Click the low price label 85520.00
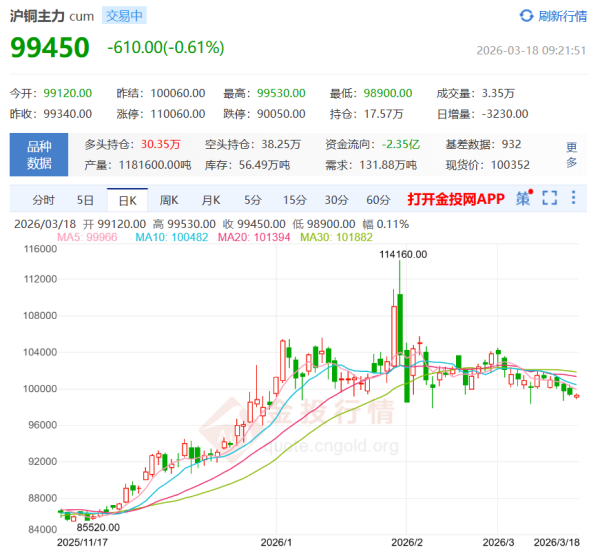The image size is (600, 547). [98, 527]
